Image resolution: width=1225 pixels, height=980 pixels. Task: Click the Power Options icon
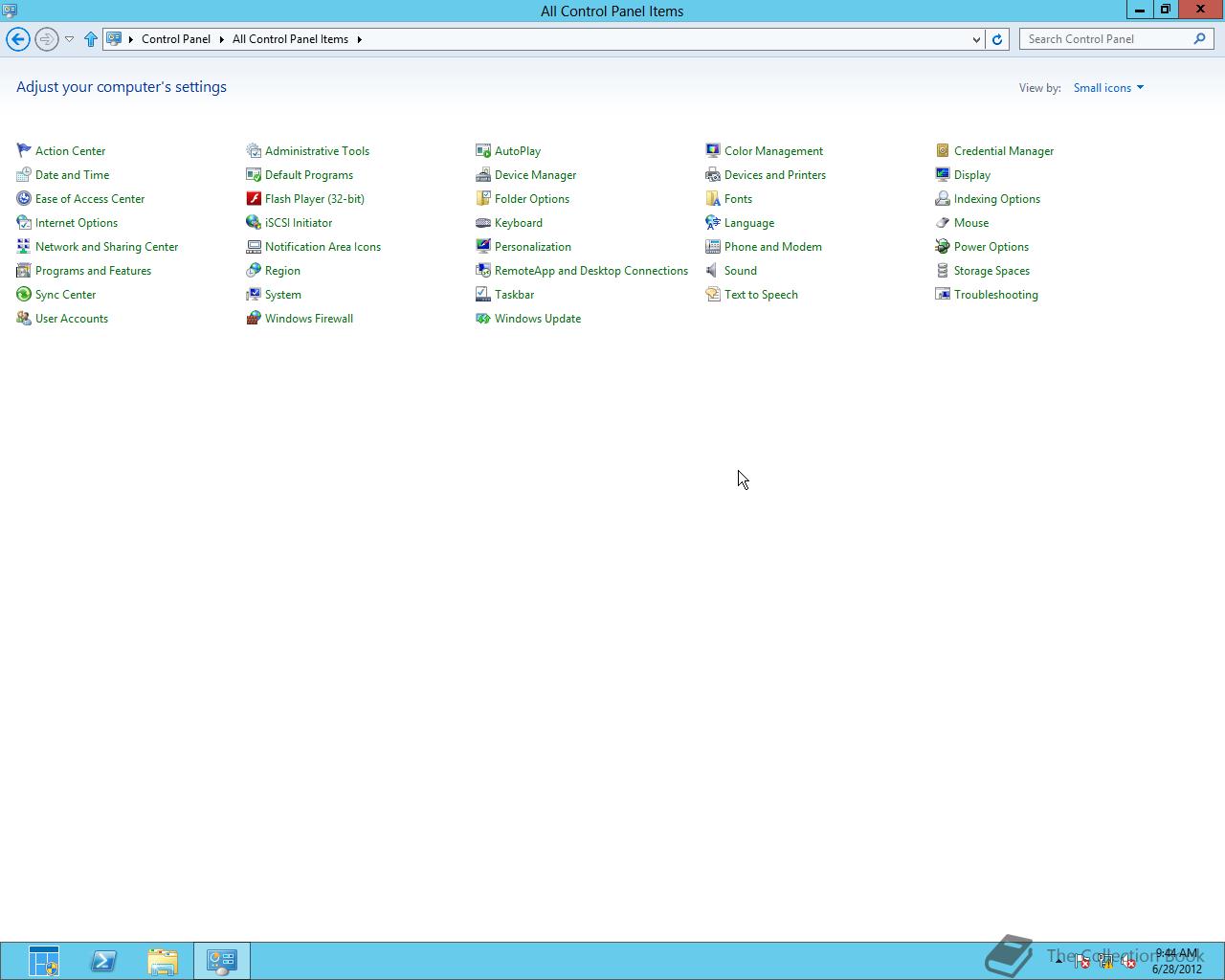tap(943, 246)
